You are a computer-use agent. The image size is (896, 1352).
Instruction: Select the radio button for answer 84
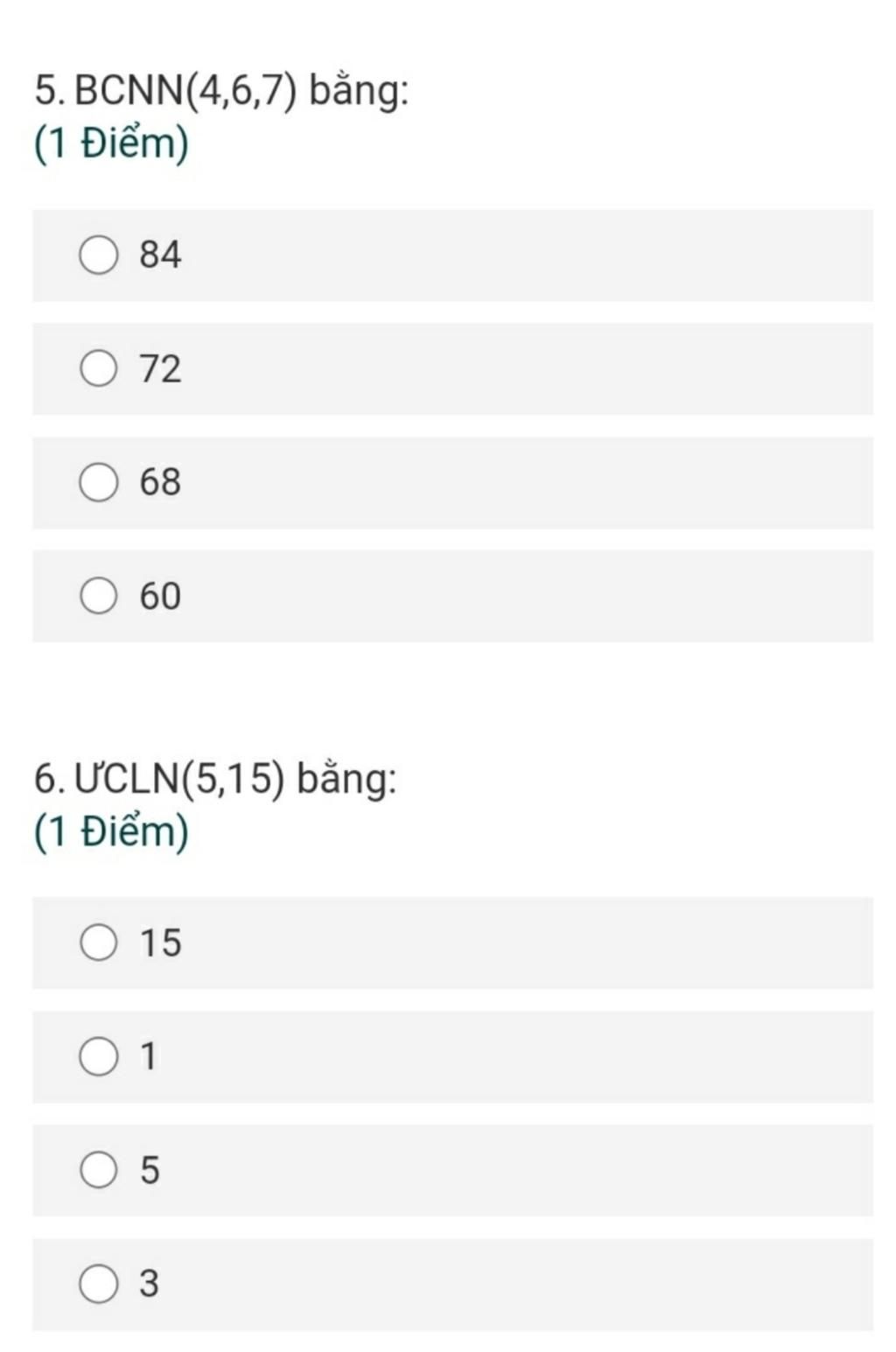click(98, 255)
